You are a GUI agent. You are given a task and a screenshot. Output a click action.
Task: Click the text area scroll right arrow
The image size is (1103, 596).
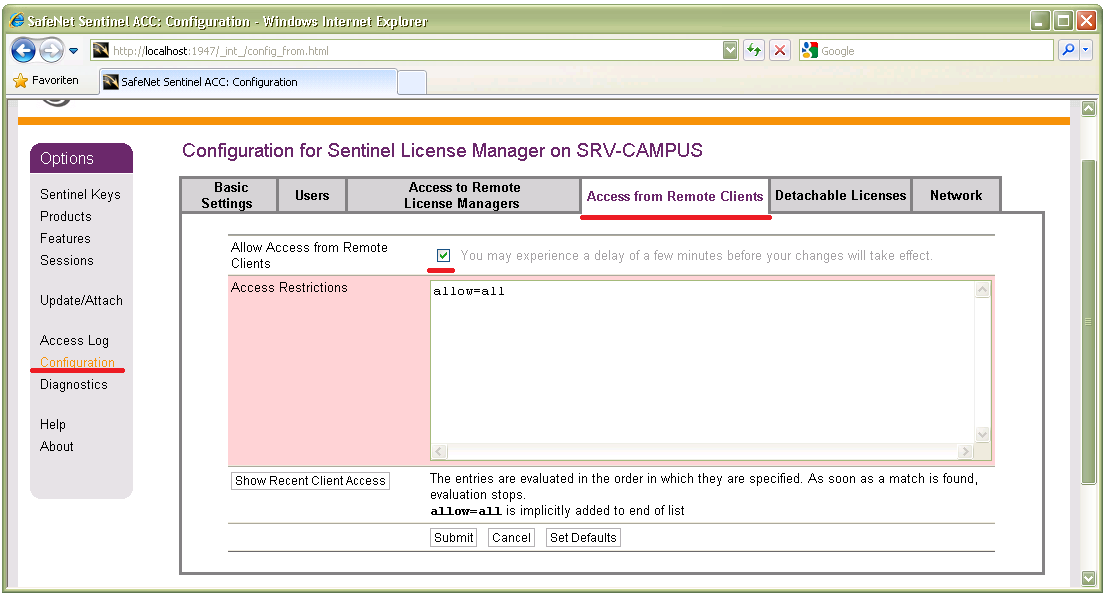point(965,451)
